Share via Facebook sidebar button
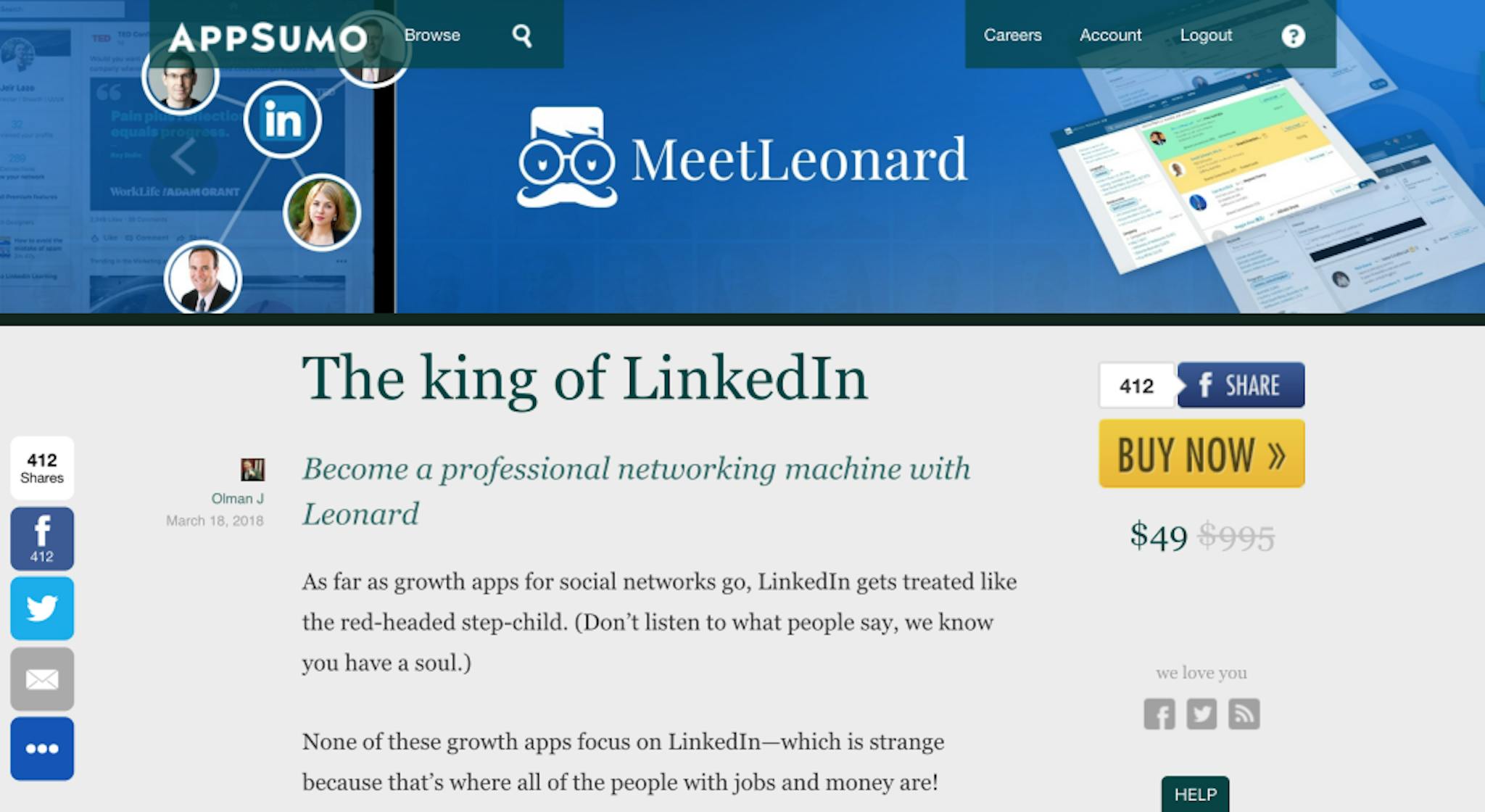1485x812 pixels. (42, 539)
